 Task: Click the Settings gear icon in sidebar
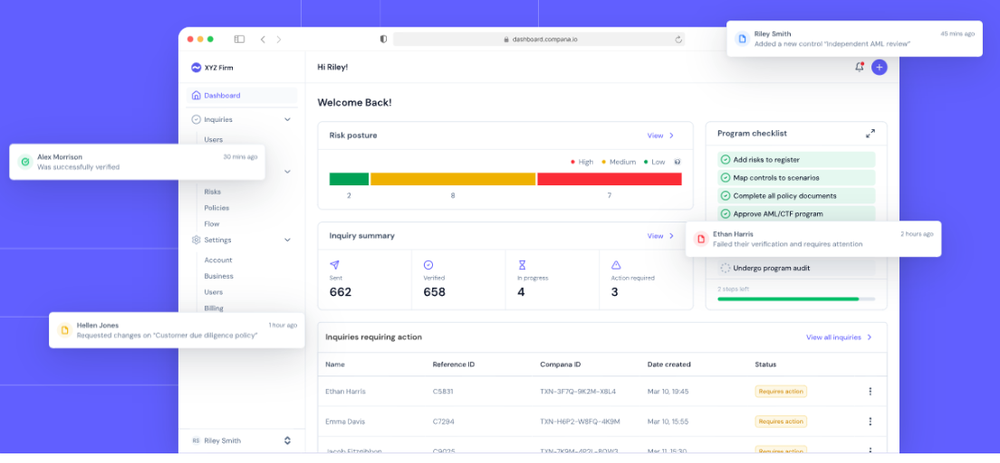[196, 240]
